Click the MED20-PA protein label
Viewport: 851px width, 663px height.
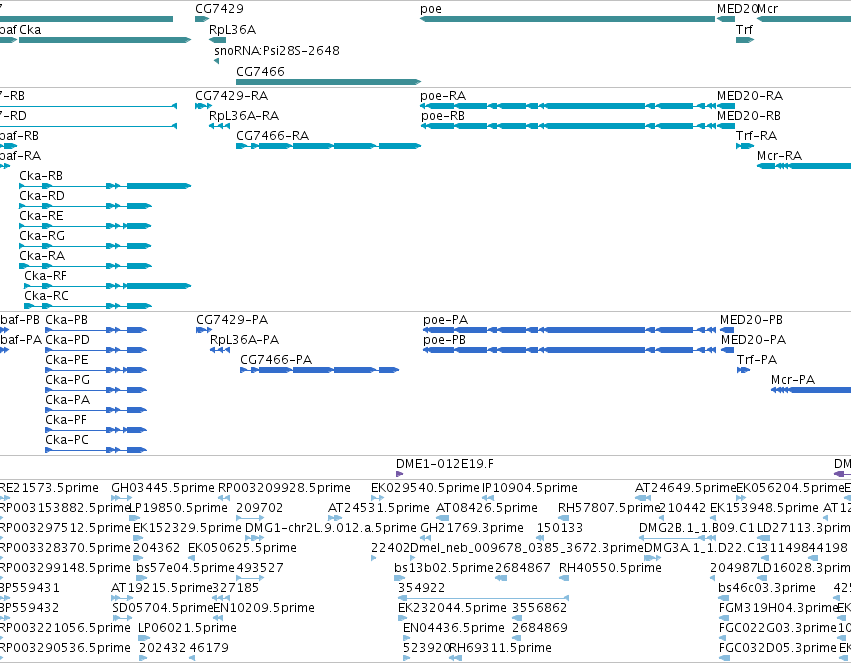753,340
